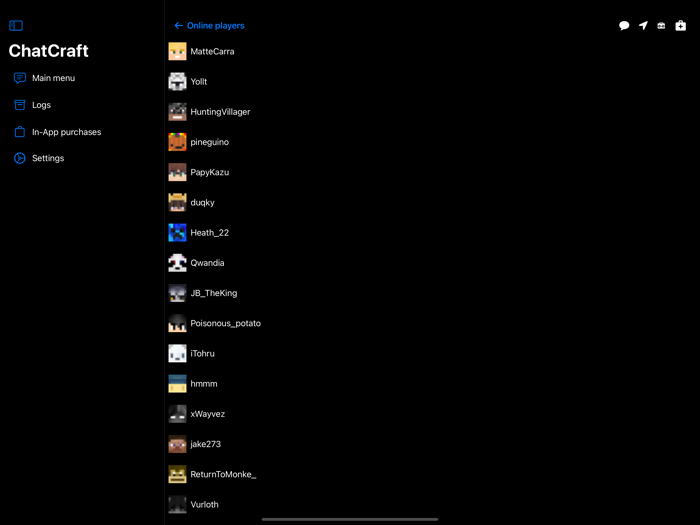Image resolution: width=700 pixels, height=525 pixels.
Task: Click Yollt's avatar head
Action: (177, 82)
